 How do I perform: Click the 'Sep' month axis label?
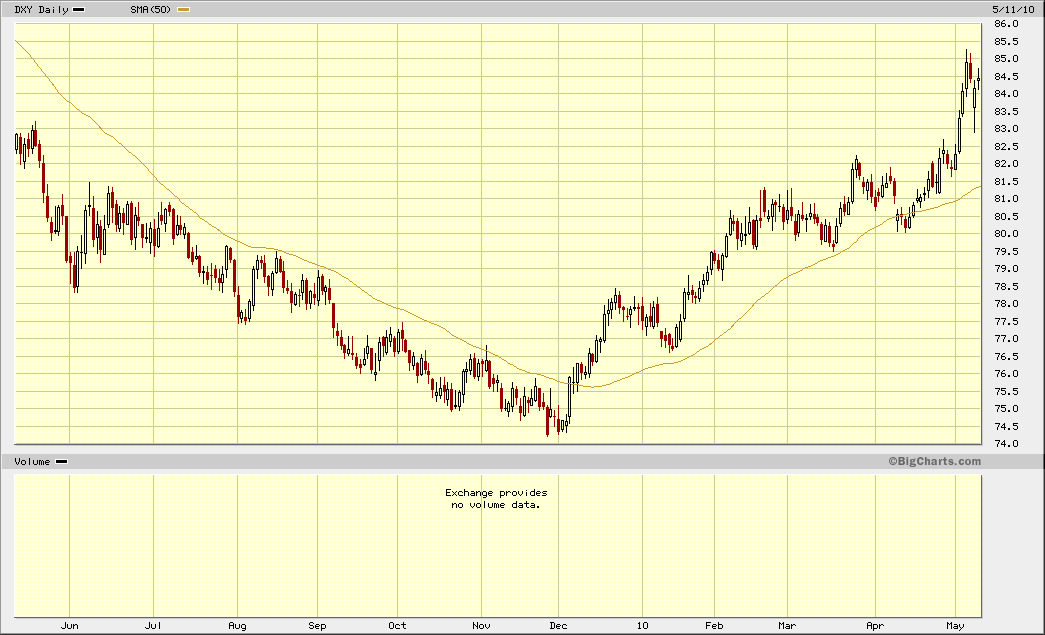point(317,625)
